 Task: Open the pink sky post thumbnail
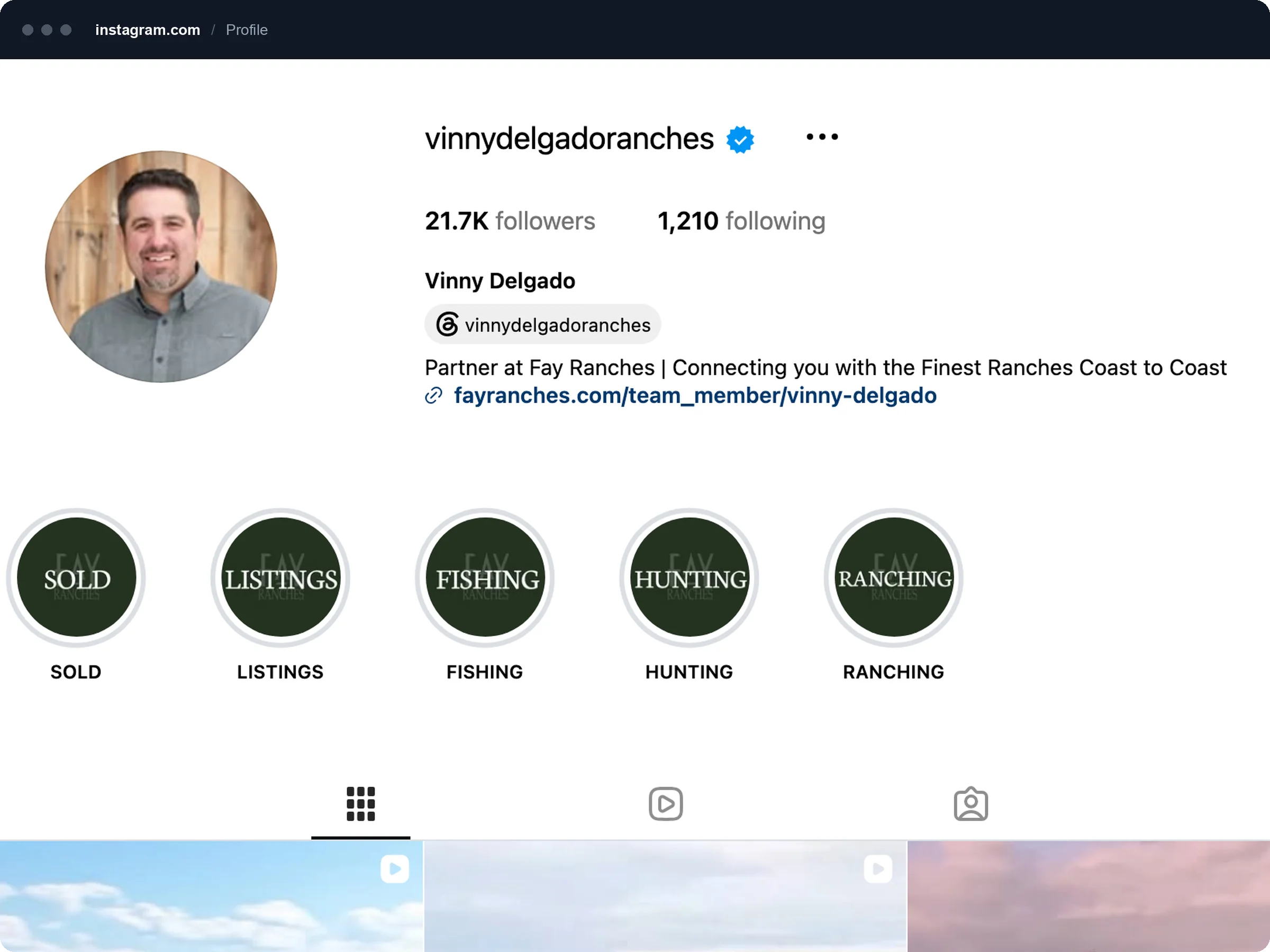tap(1088, 896)
